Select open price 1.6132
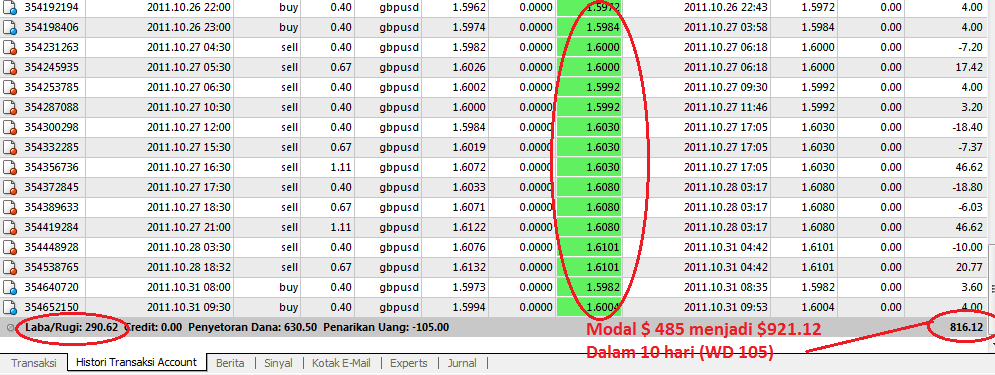The image size is (995, 375). coord(470,267)
